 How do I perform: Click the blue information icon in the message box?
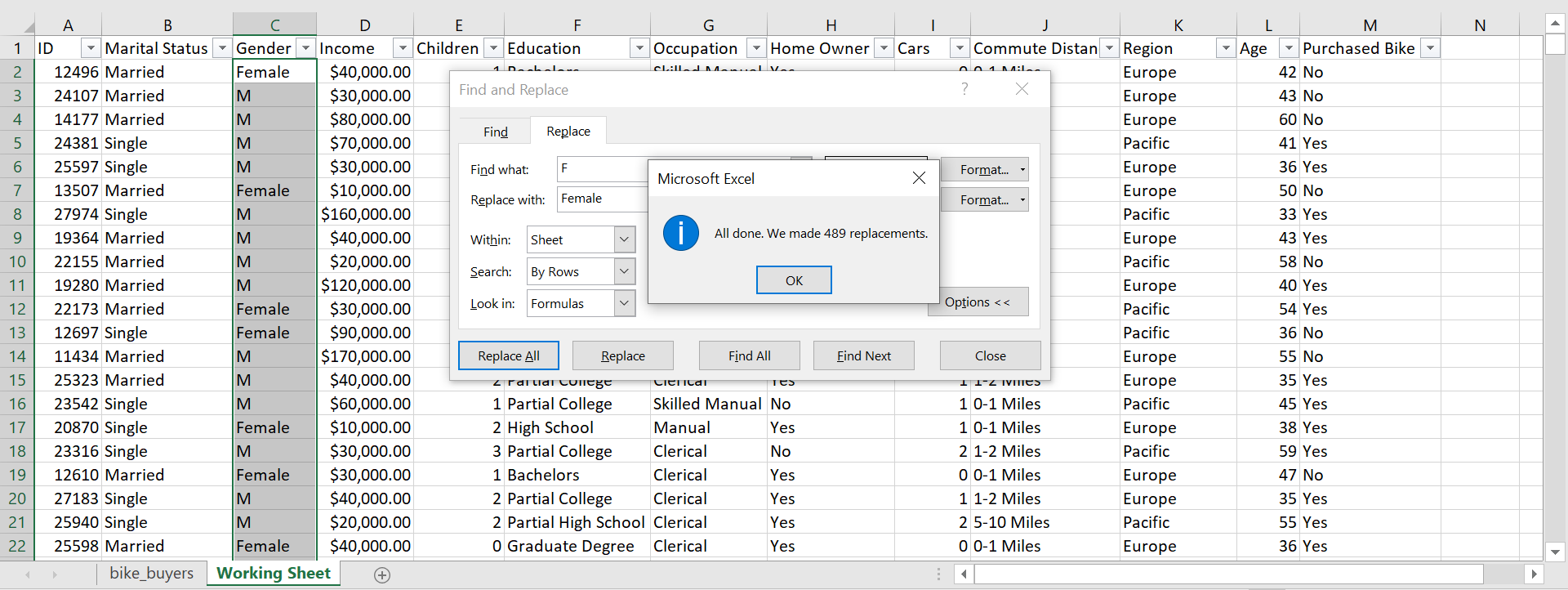click(680, 233)
